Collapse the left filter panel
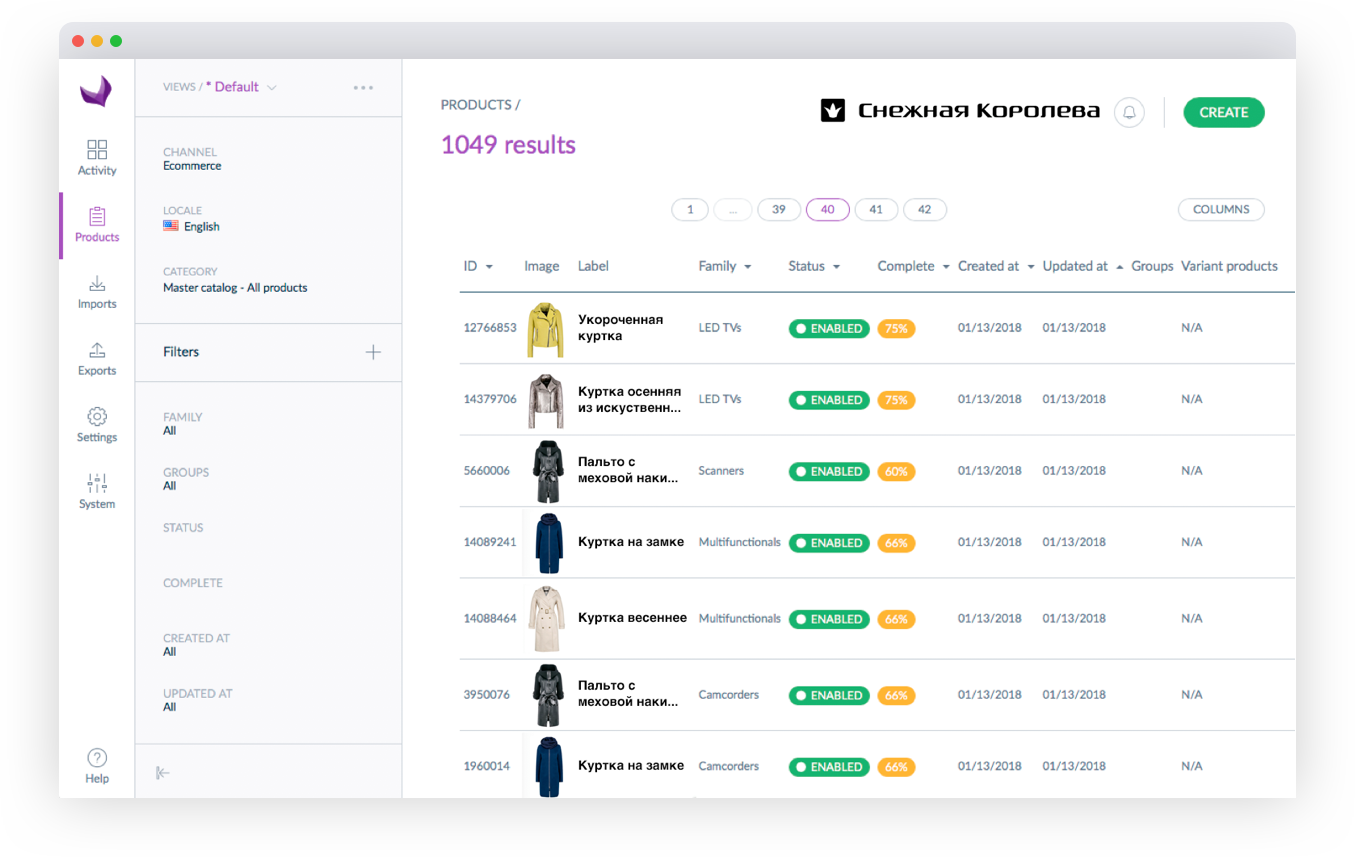Screen dimensions: 1355x857 163,771
